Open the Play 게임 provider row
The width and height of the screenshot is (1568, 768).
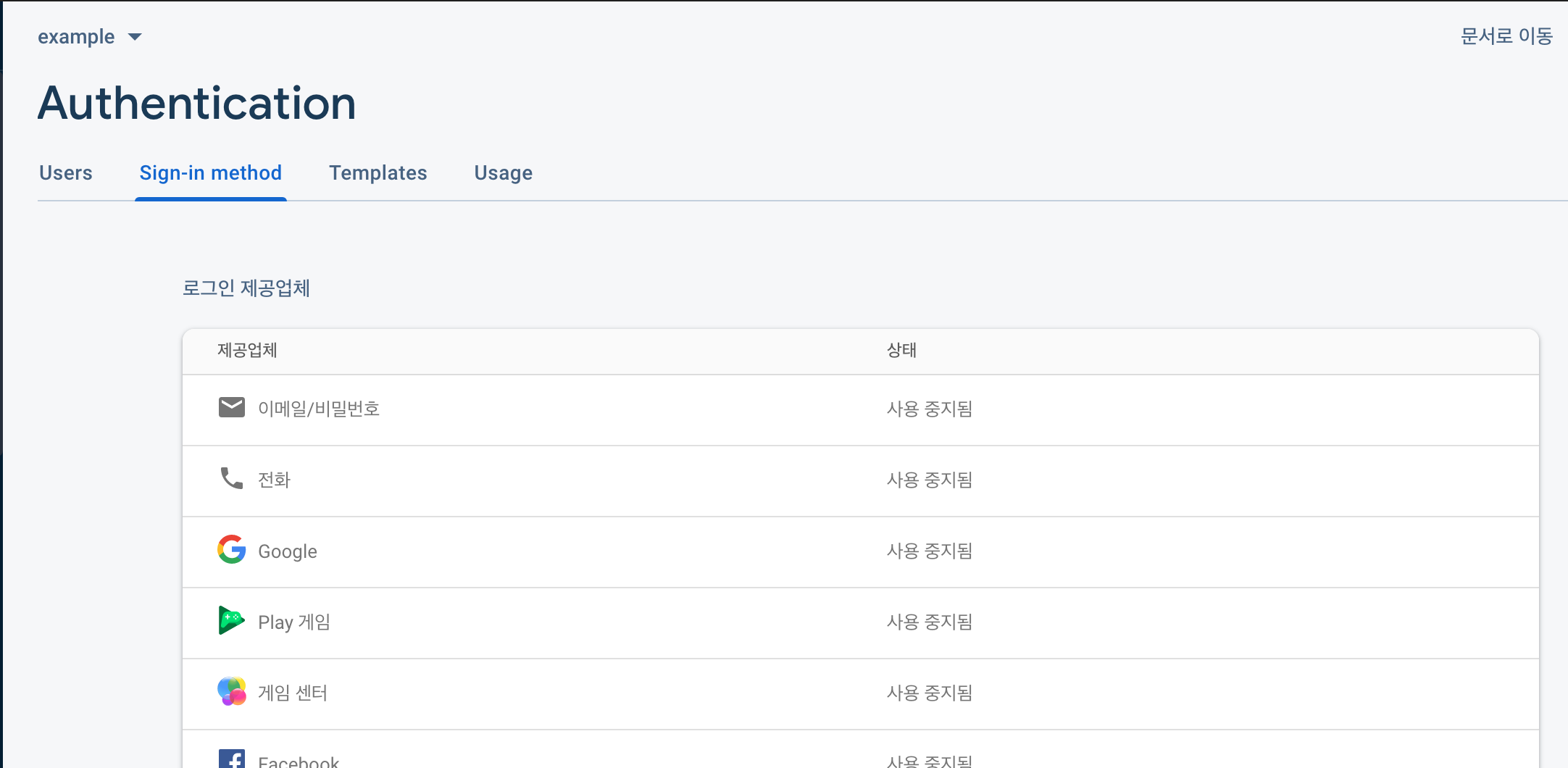(x=861, y=623)
